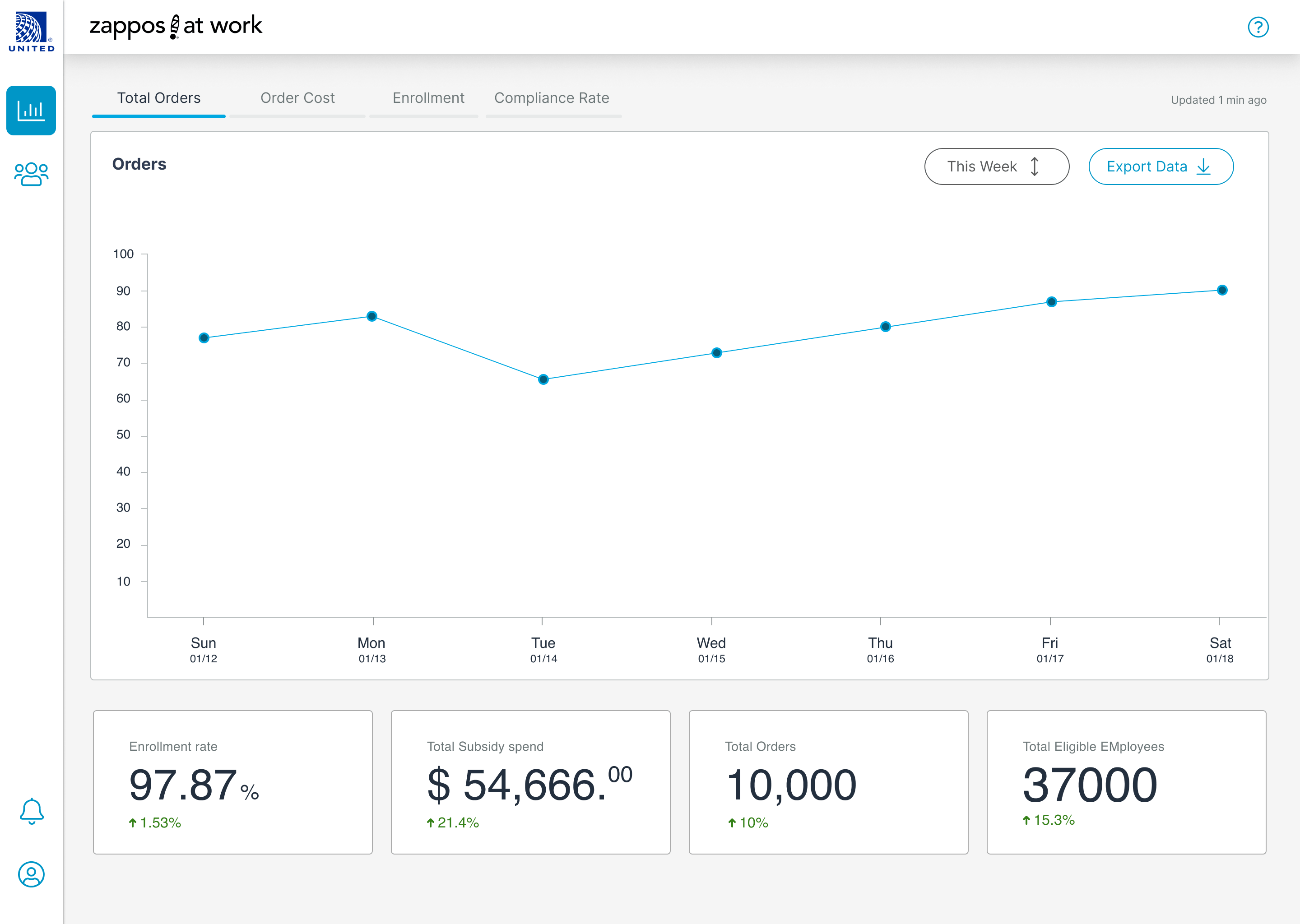Click the download arrow in Export Data
The image size is (1300, 924).
click(1203, 166)
